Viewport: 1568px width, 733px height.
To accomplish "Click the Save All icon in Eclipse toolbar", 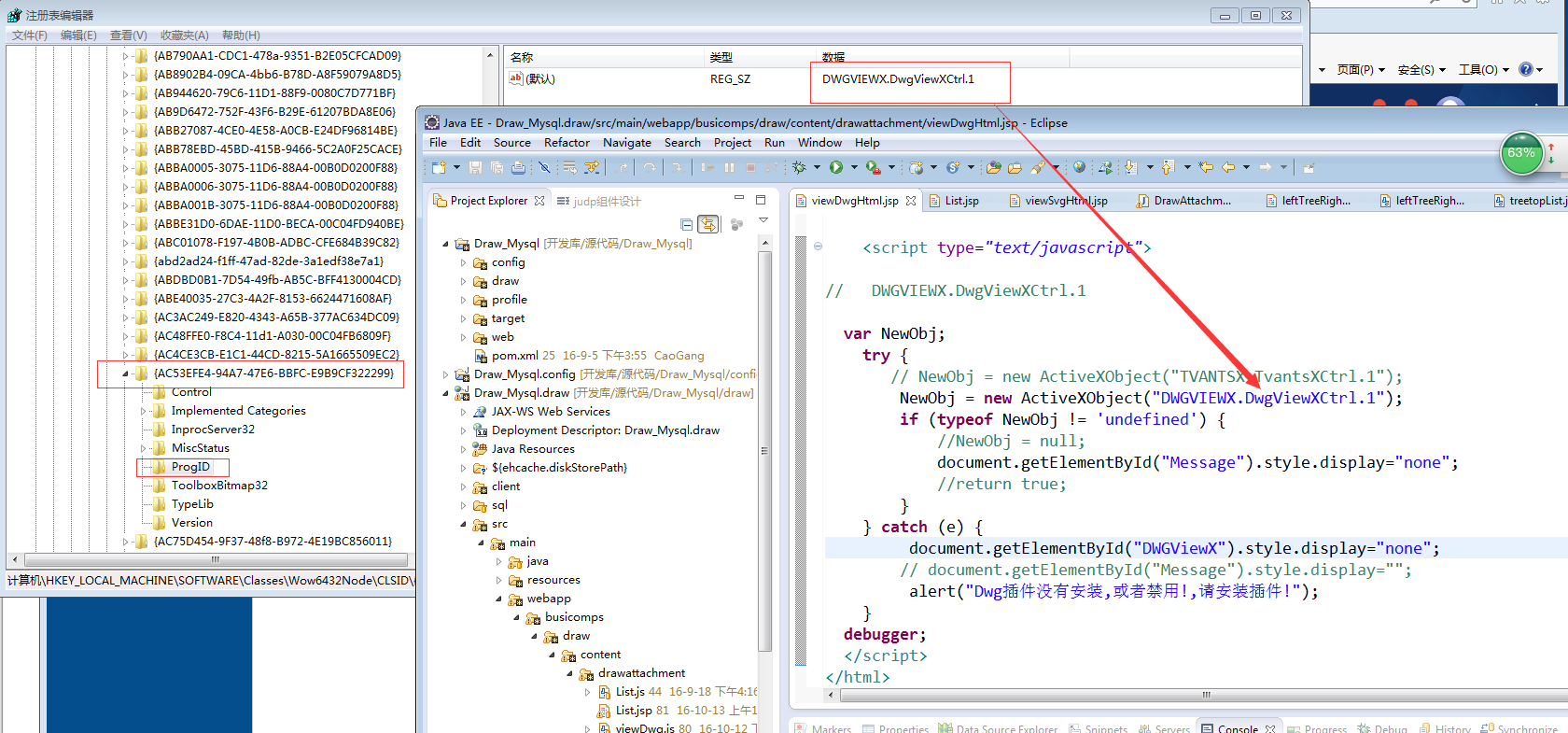I will 497,167.
